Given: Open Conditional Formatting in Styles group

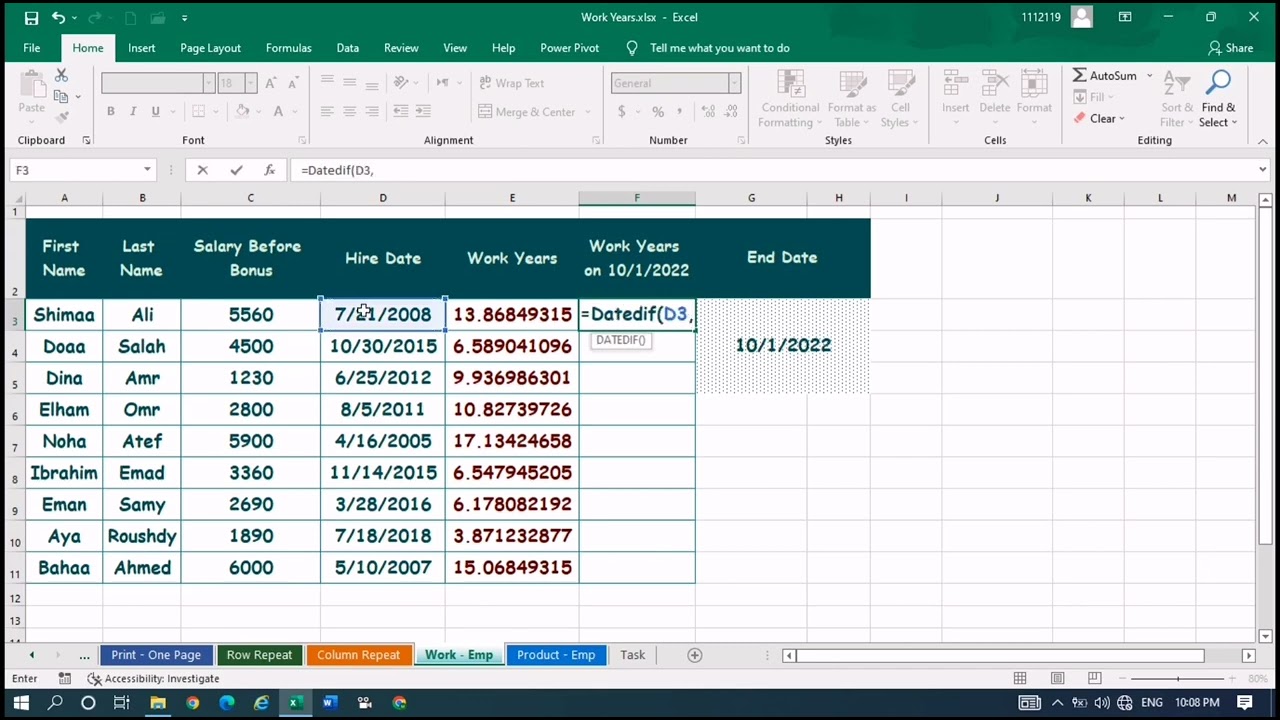Looking at the screenshot, I should pos(790,100).
